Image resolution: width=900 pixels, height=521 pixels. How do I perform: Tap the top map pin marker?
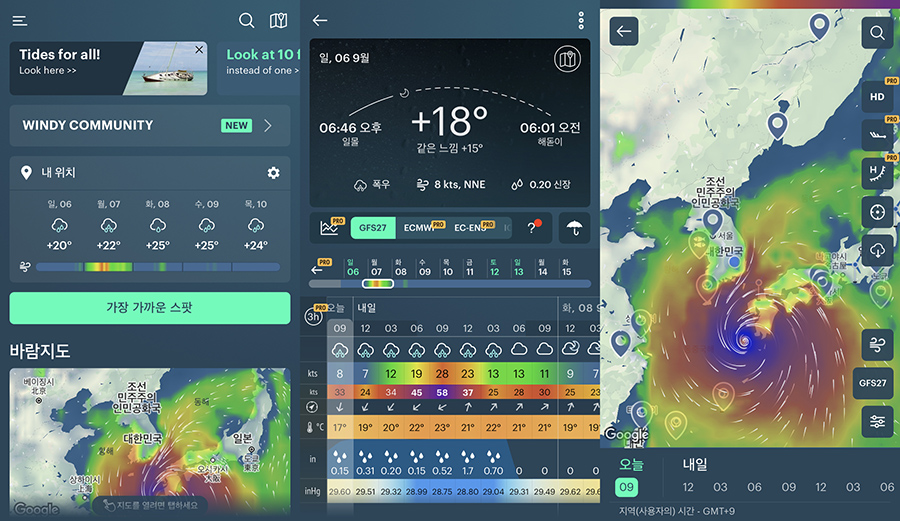(819, 25)
